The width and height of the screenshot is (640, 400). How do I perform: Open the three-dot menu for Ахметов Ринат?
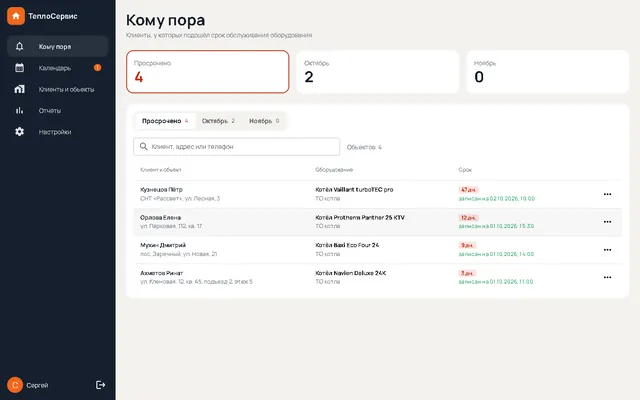(x=607, y=277)
